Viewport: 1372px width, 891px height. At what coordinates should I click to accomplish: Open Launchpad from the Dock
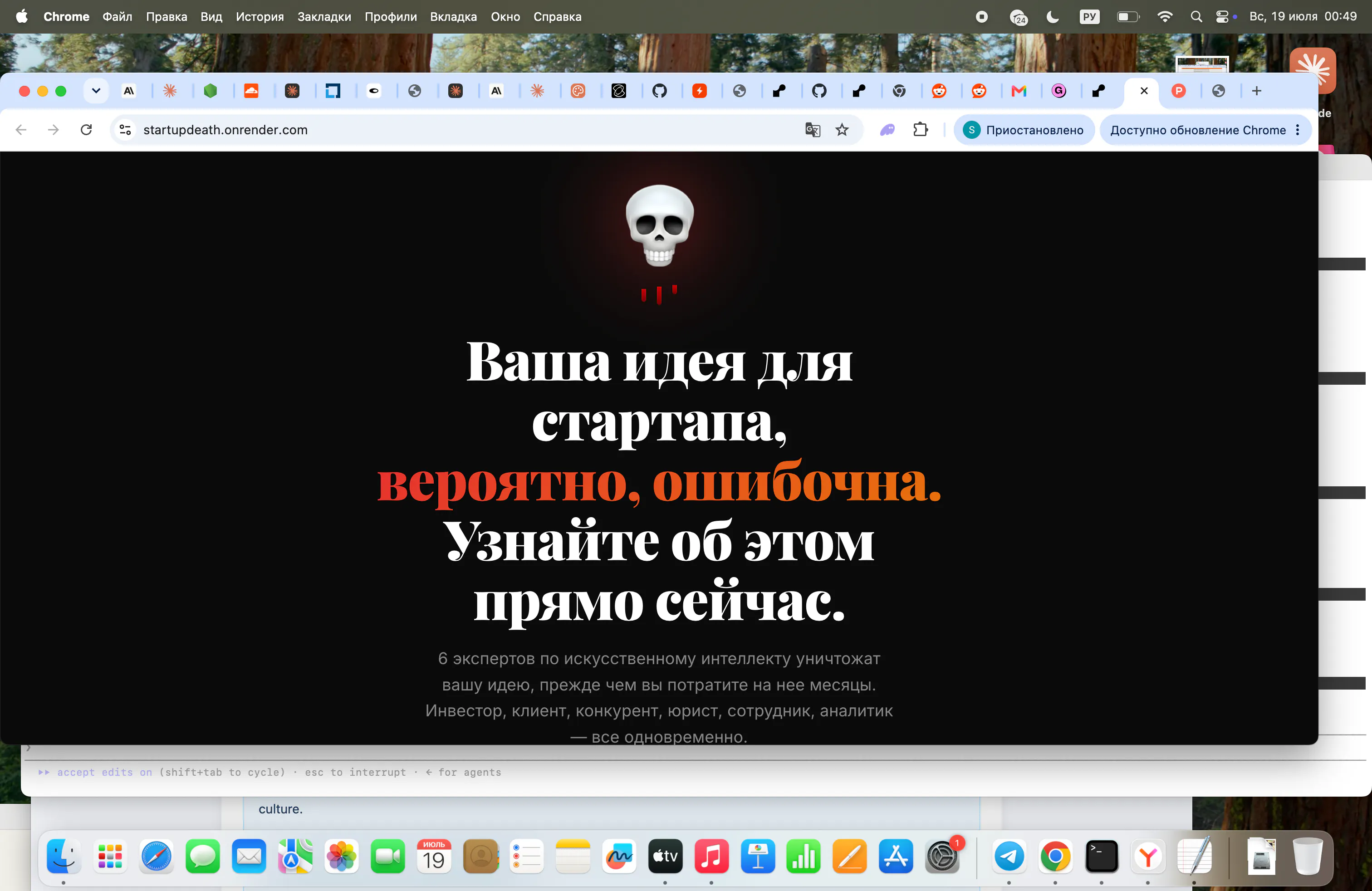[109, 856]
